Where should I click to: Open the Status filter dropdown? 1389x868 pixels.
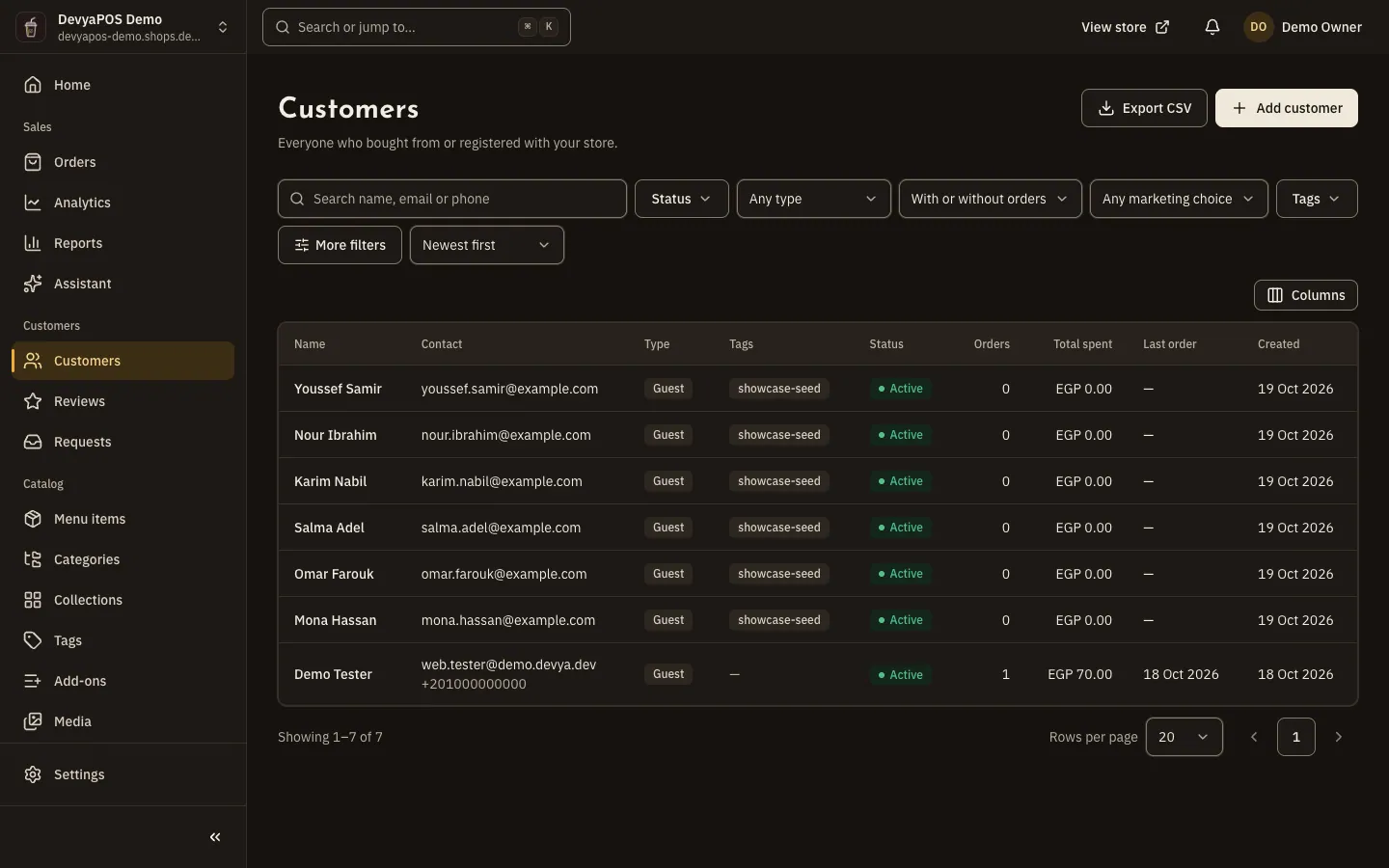click(x=682, y=199)
